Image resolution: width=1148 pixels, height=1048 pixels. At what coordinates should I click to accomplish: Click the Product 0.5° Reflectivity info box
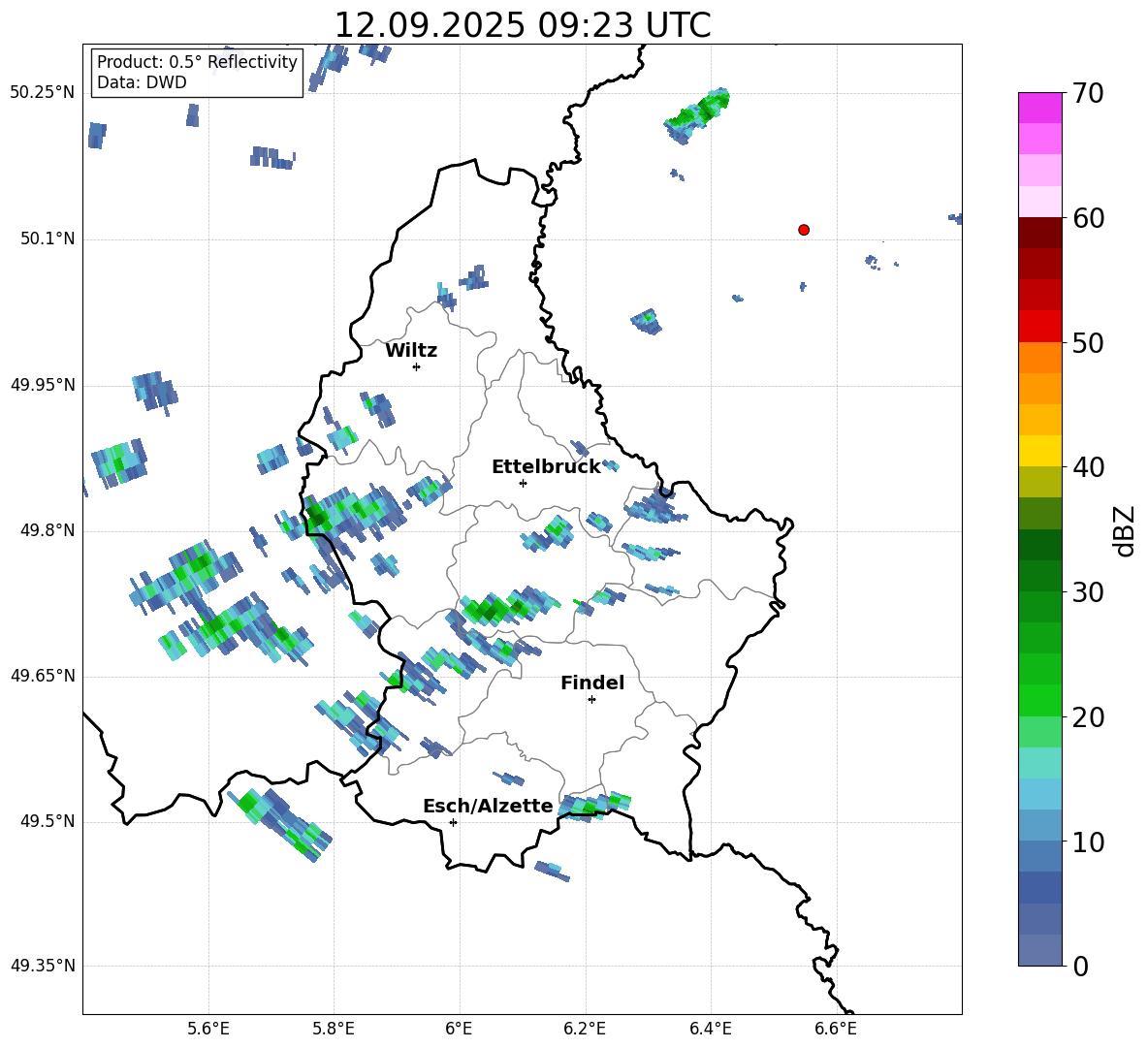pyautogui.click(x=197, y=73)
